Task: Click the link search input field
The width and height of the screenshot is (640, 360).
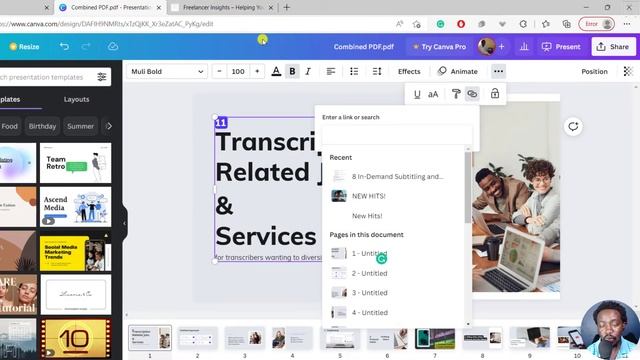Action: (x=397, y=135)
